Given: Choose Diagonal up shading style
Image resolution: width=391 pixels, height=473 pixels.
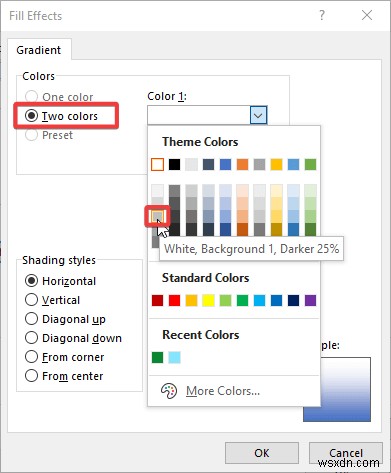Looking at the screenshot, I should (31, 319).
